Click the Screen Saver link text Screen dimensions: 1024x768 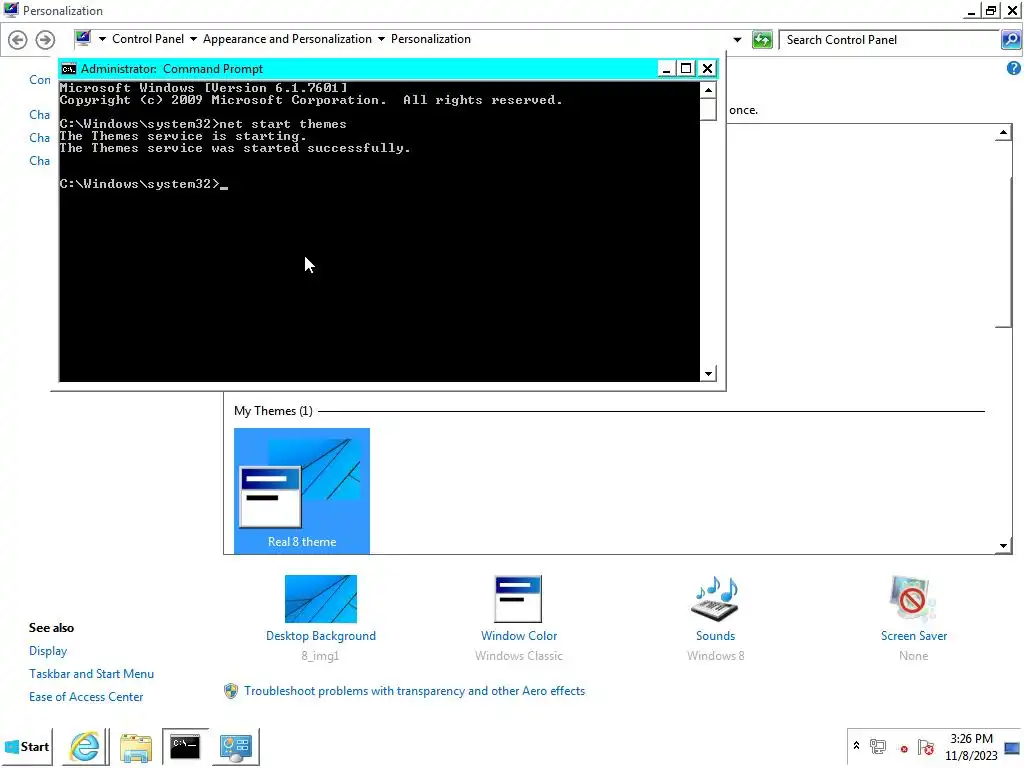[x=914, y=636]
